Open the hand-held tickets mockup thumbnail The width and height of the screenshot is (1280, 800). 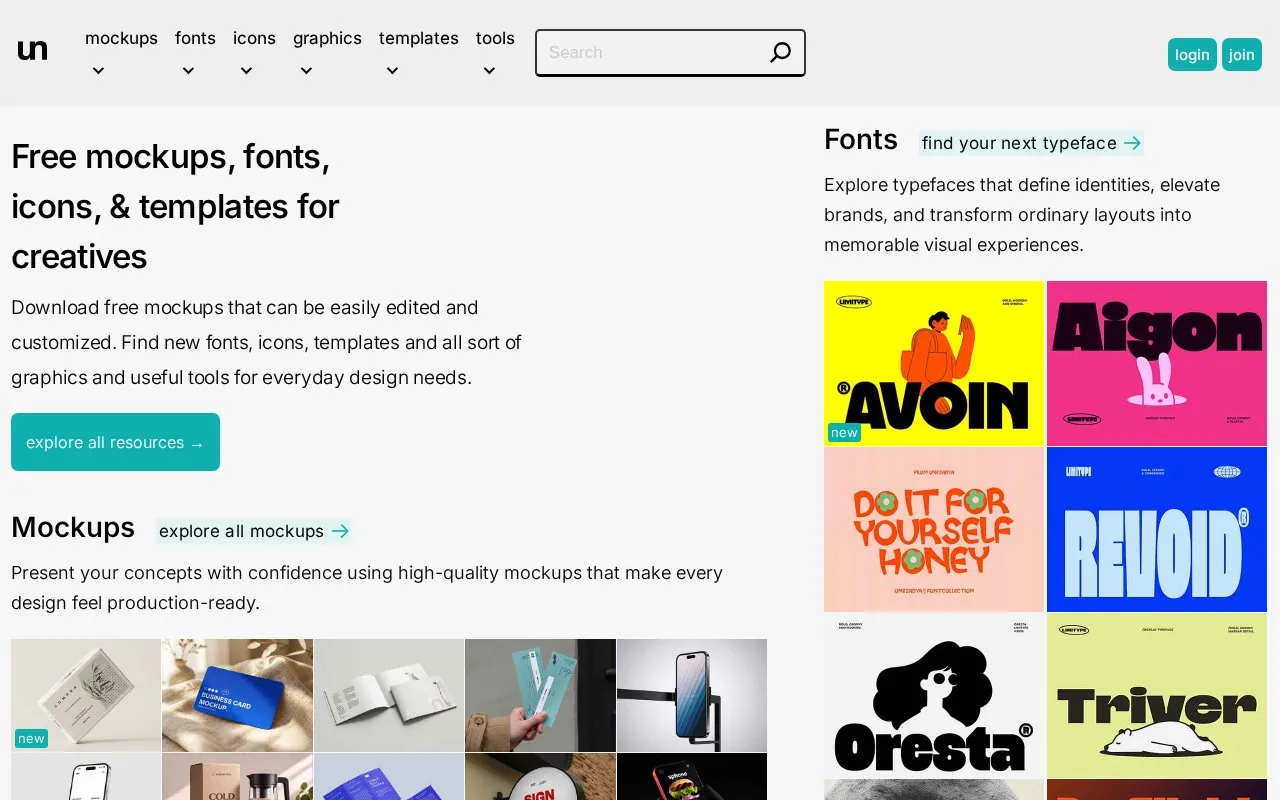pos(540,695)
